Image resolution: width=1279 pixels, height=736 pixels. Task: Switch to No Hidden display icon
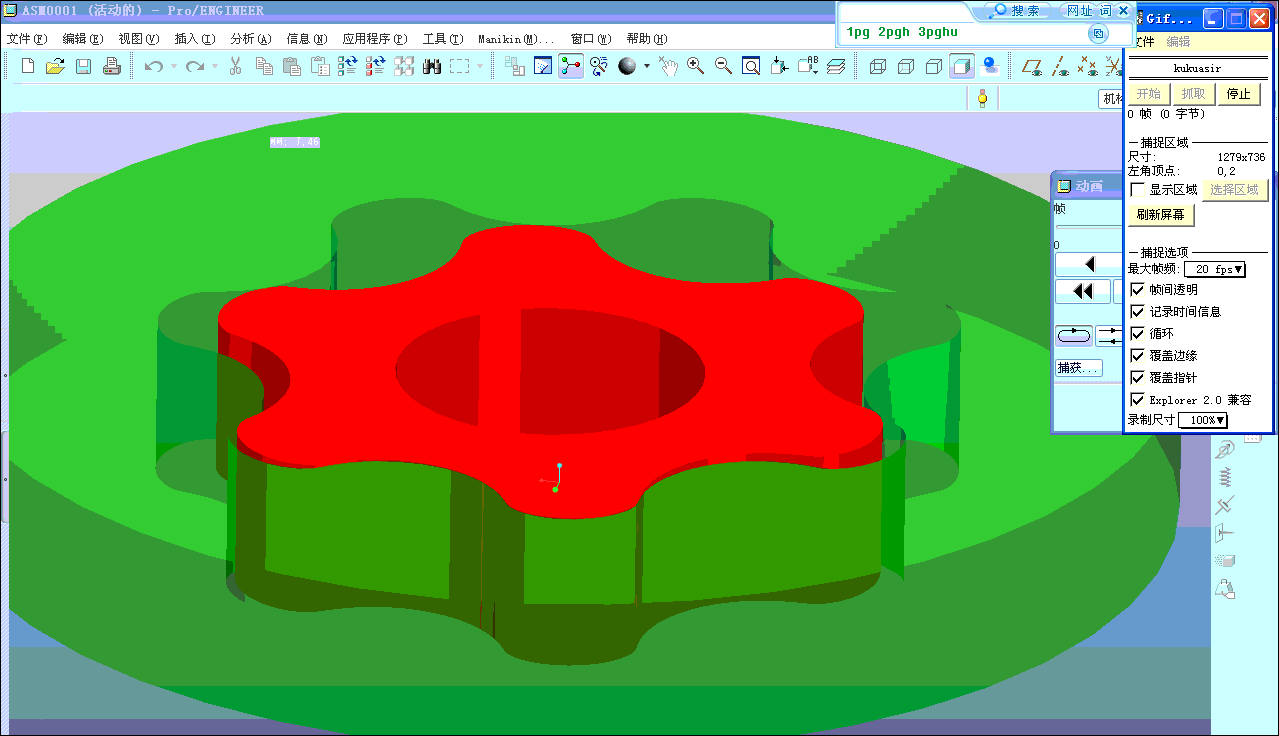pyautogui.click(x=934, y=66)
